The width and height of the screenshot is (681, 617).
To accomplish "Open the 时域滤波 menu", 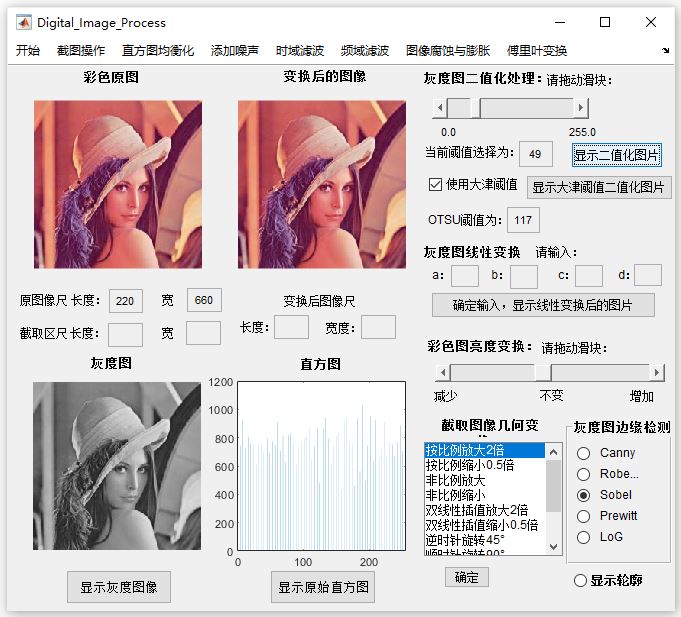I will click(x=300, y=51).
